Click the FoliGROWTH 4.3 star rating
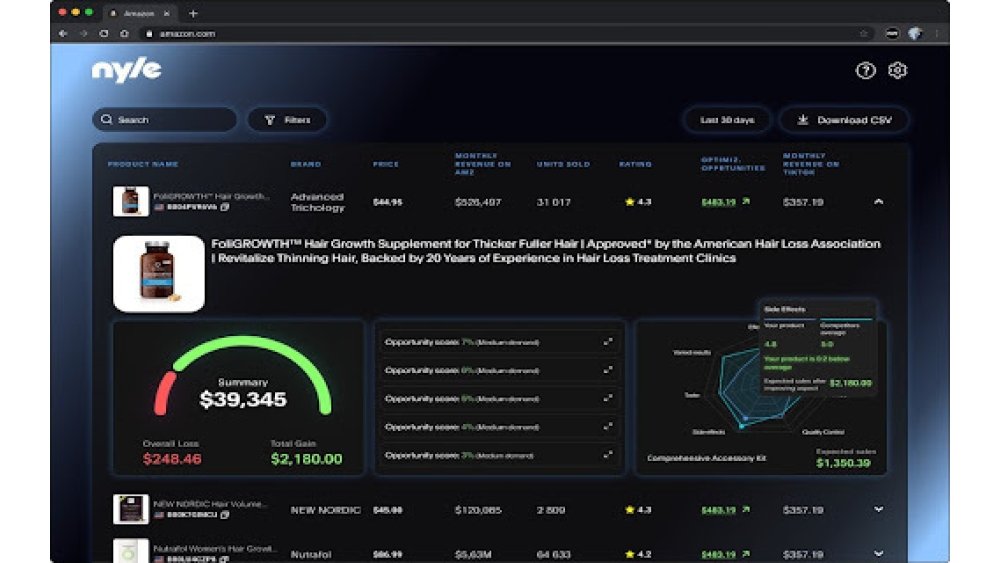This screenshot has width=1000, height=563. pos(638,202)
